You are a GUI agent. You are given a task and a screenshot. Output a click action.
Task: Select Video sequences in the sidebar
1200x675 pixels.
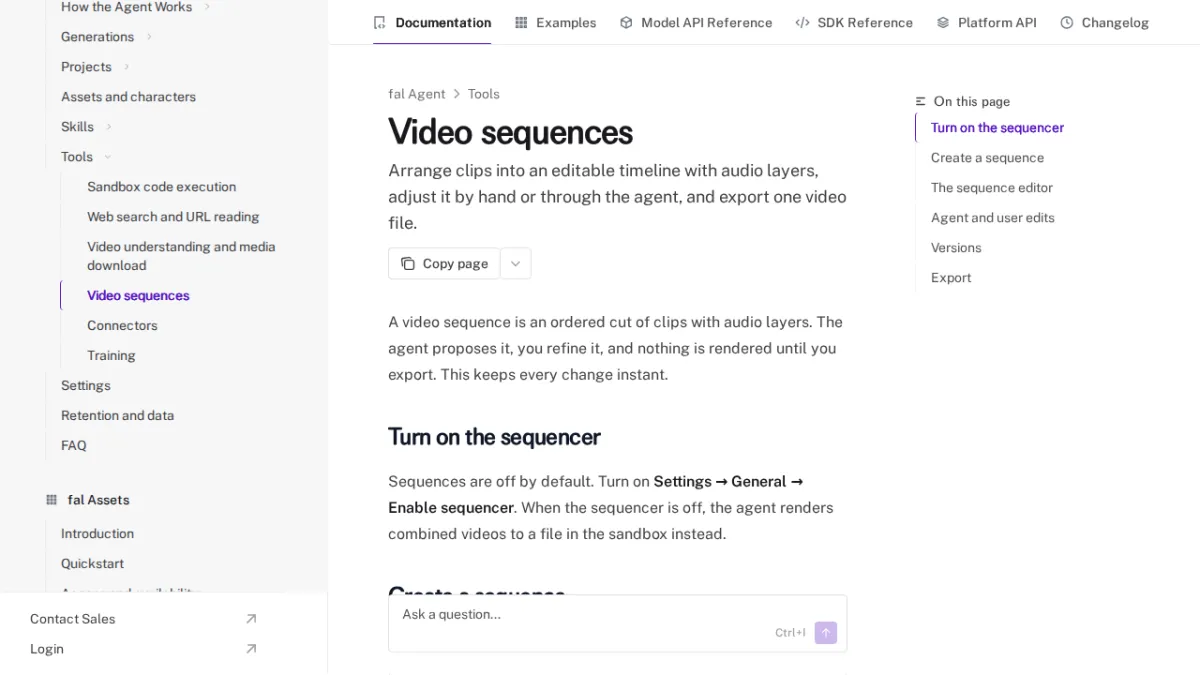click(138, 296)
